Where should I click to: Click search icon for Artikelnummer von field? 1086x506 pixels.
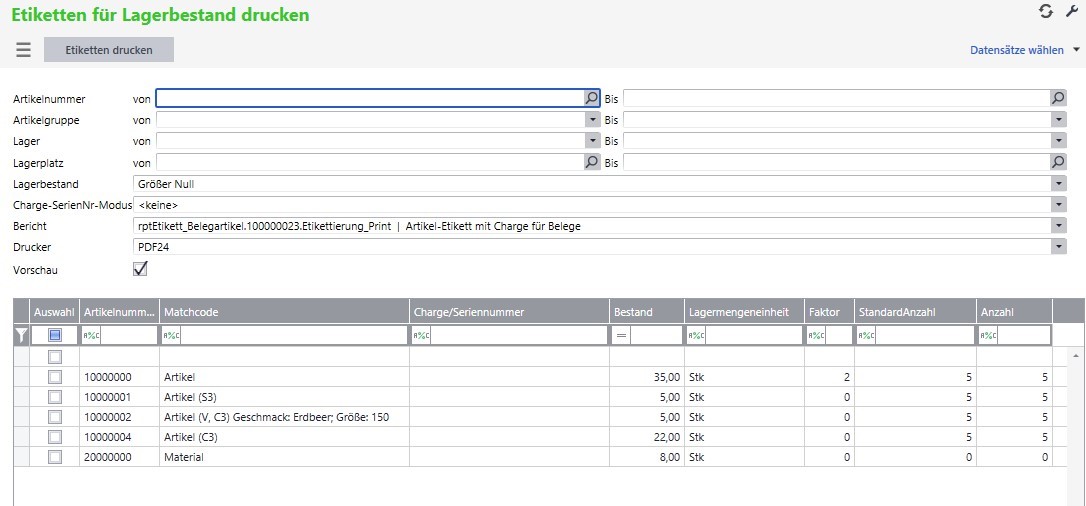coord(591,98)
